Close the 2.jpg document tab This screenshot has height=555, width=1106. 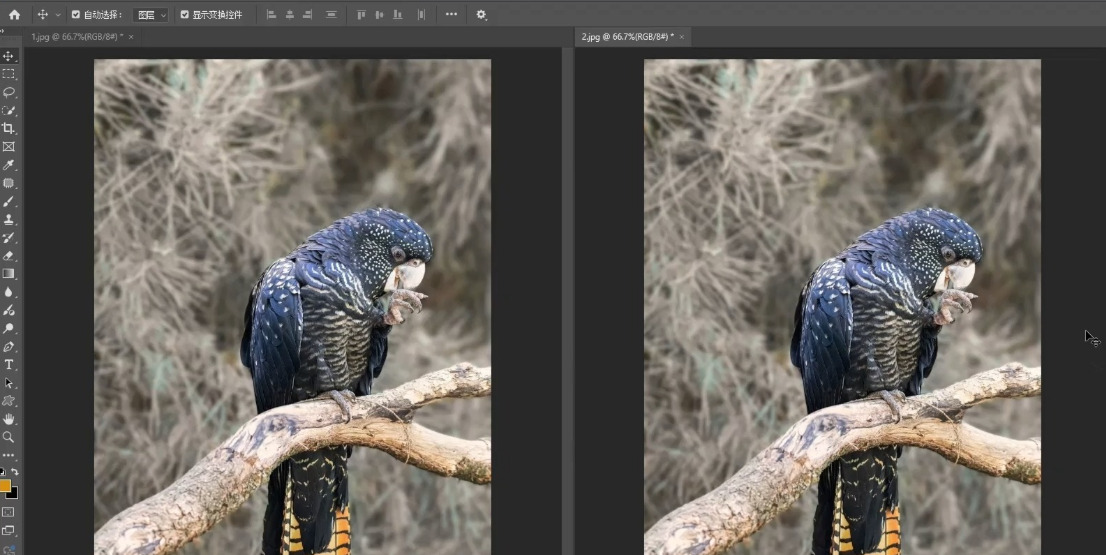(681, 37)
